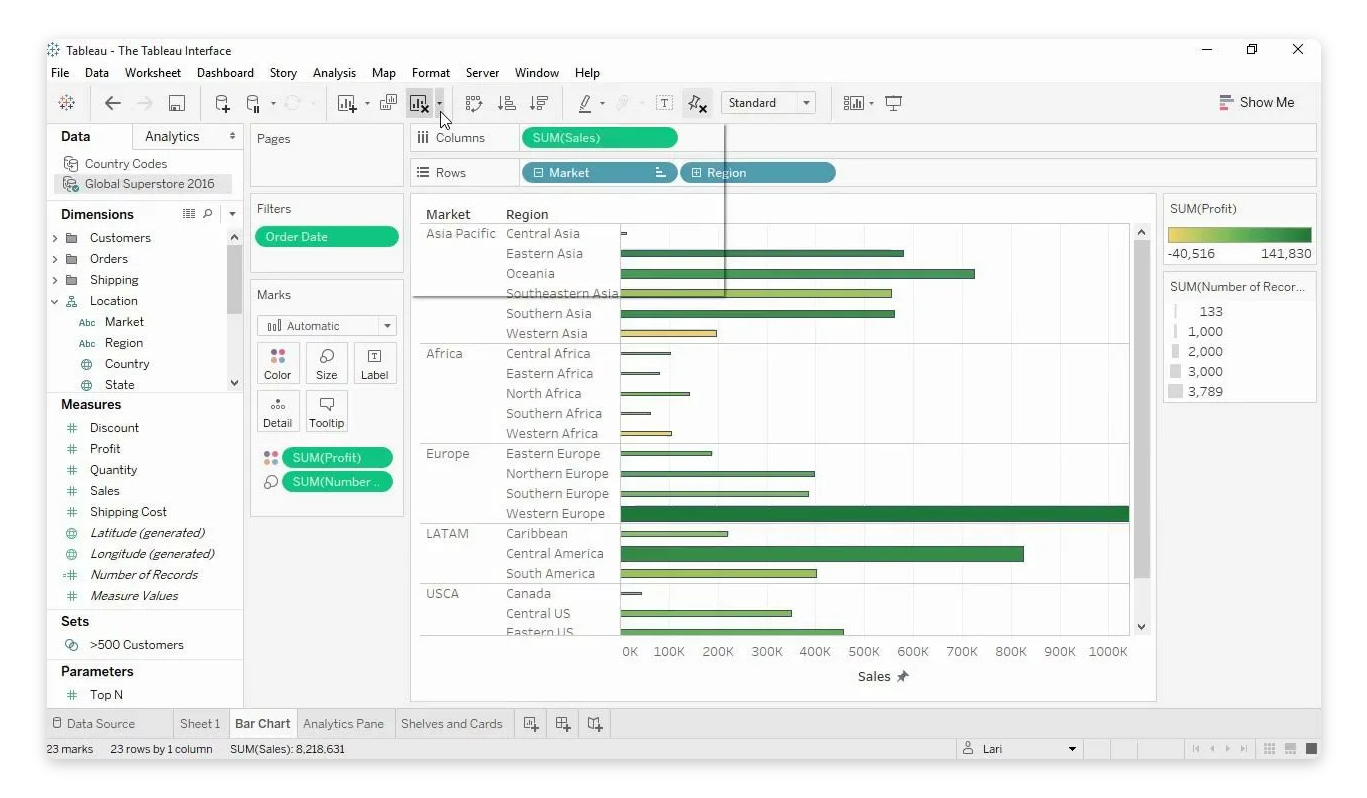Image resolution: width=1367 pixels, height=798 pixels.
Task: Switch to sheet sorter grid view
Action: click(1270, 749)
